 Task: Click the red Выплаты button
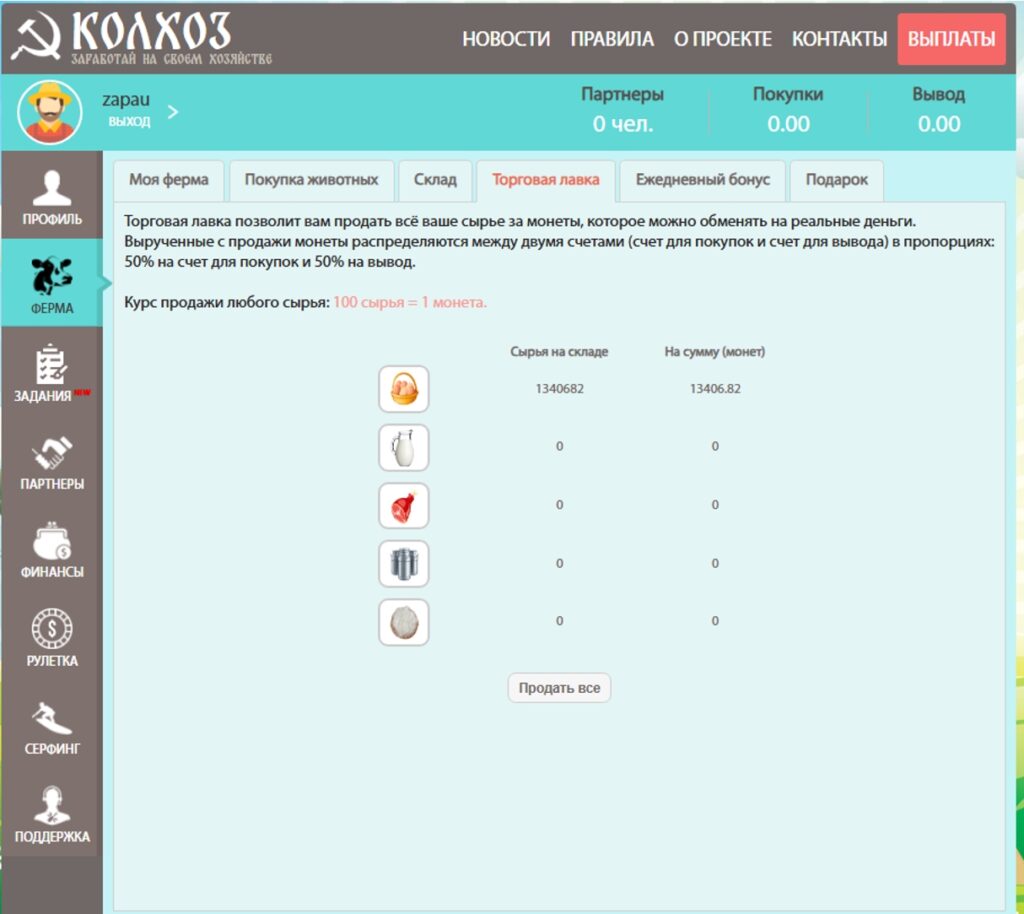[x=952, y=39]
